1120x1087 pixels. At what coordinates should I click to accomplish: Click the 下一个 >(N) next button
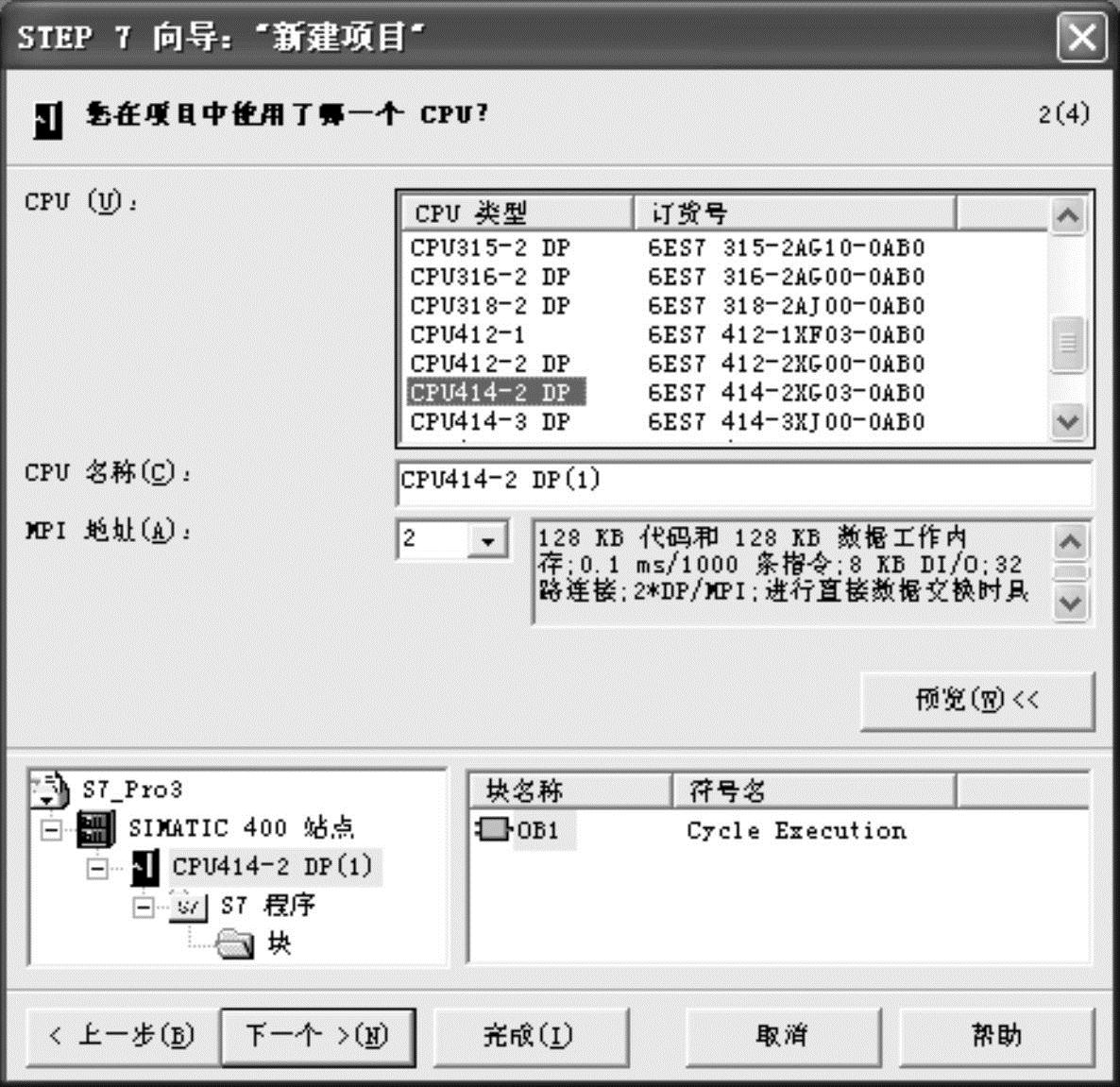tap(318, 1036)
